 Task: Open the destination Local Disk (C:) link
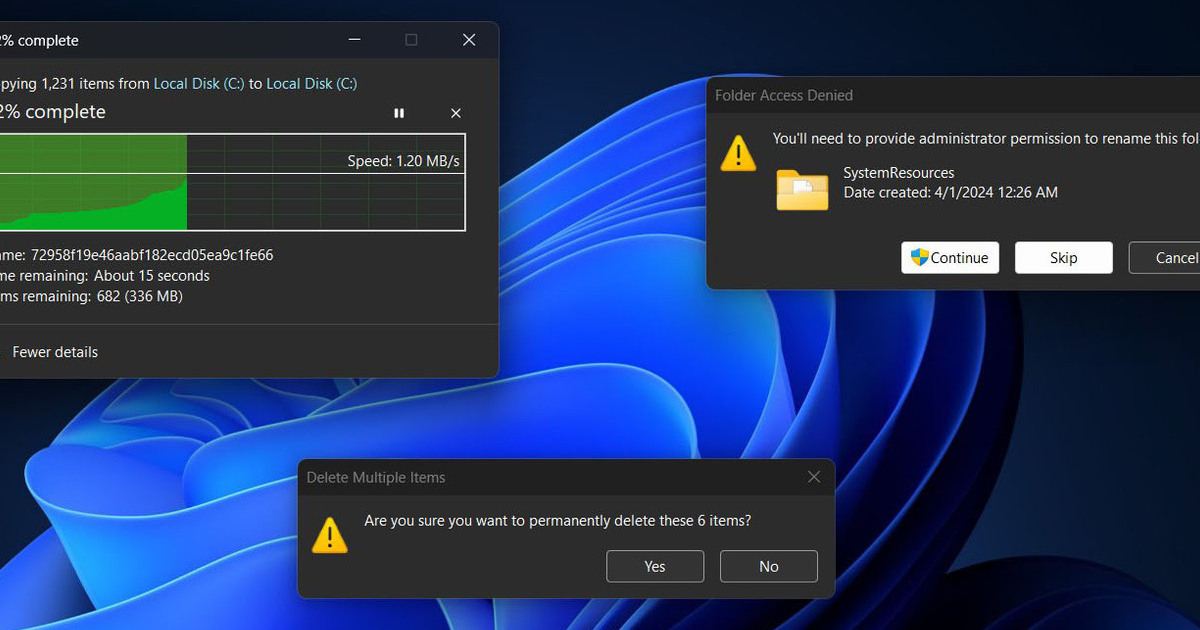tap(311, 84)
